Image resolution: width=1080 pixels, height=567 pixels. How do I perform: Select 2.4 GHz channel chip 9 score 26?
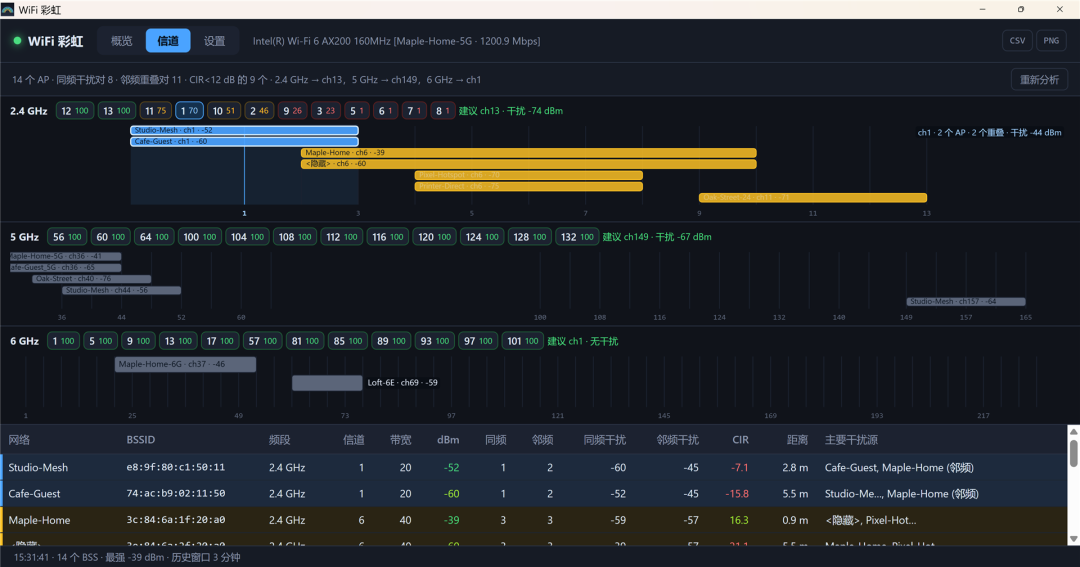(x=293, y=111)
